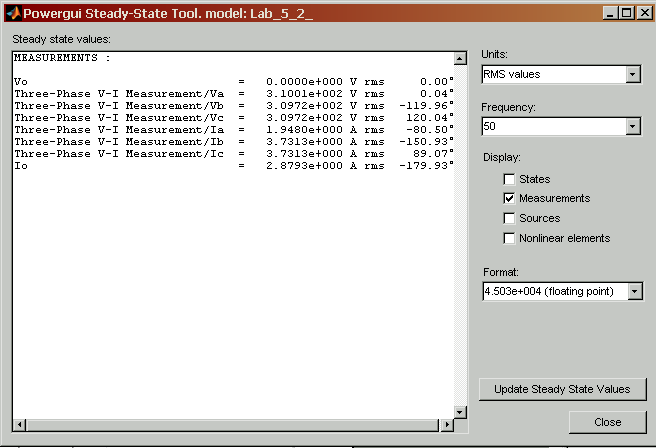
Task: Click the Three-Phase V-I Measurement/Ic row
Action: point(234,154)
